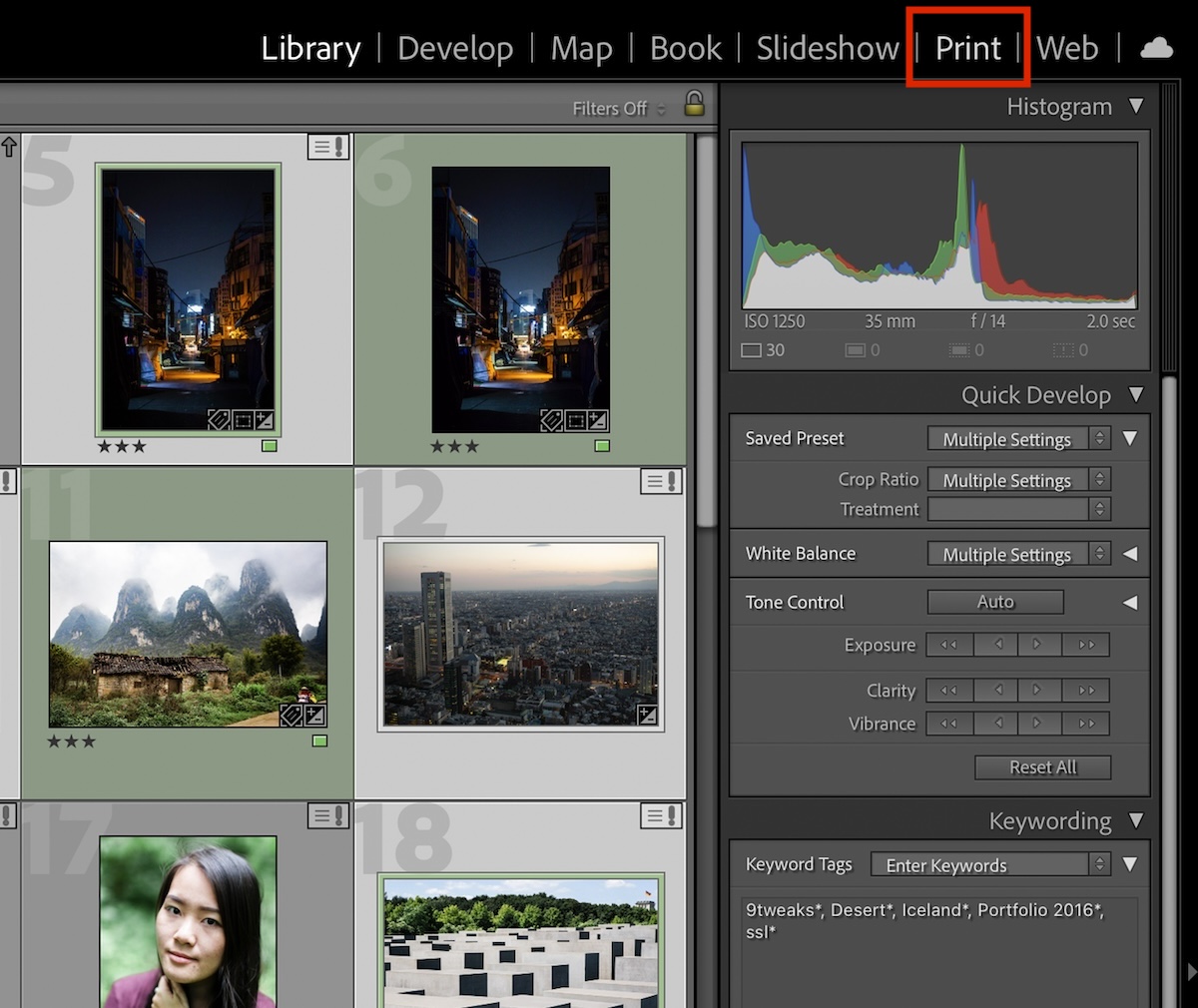Open the Saved Preset dropdown showing Multiple Settings
This screenshot has width=1198, height=1008.
click(1011, 438)
